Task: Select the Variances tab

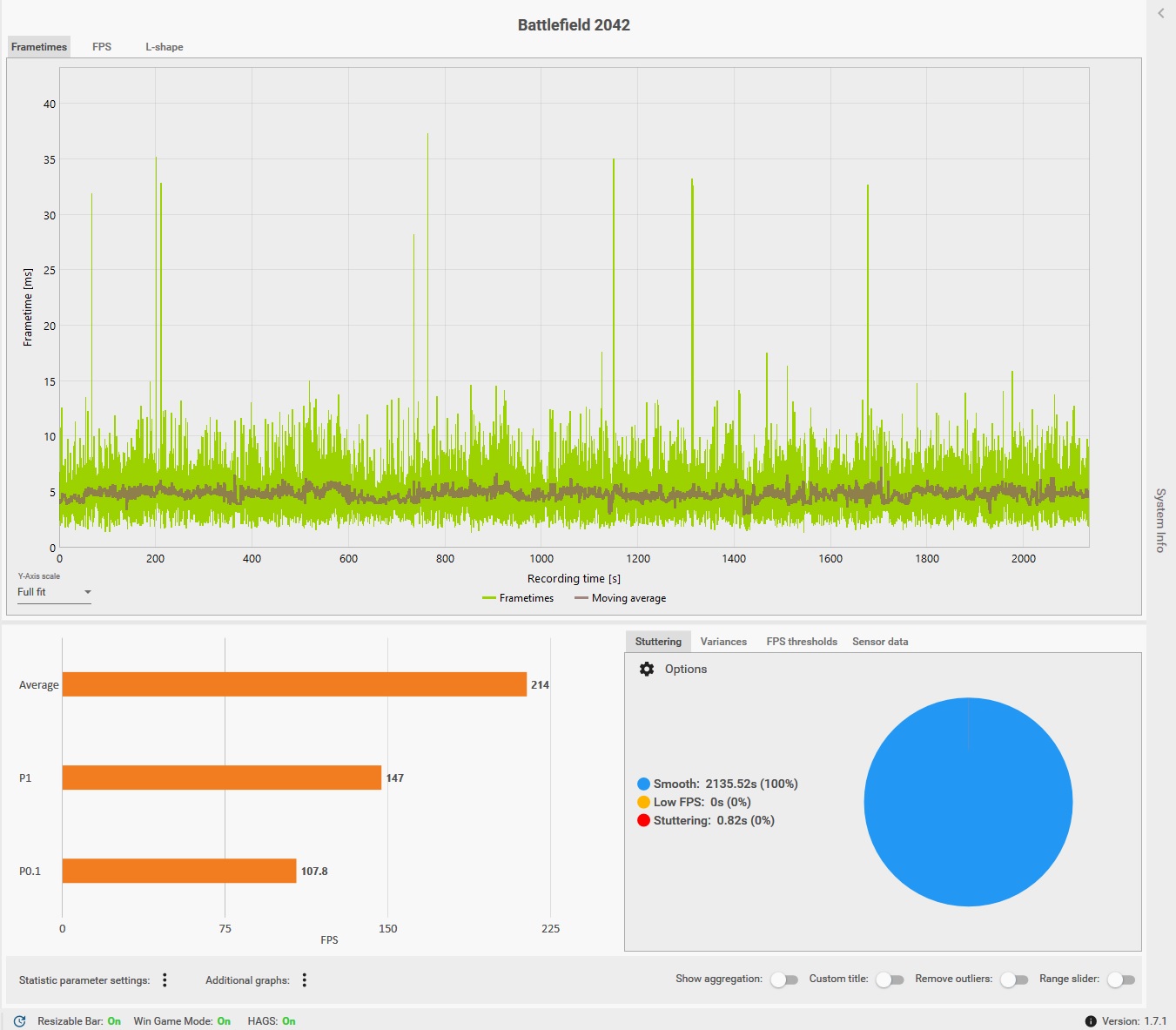Action: (x=723, y=642)
